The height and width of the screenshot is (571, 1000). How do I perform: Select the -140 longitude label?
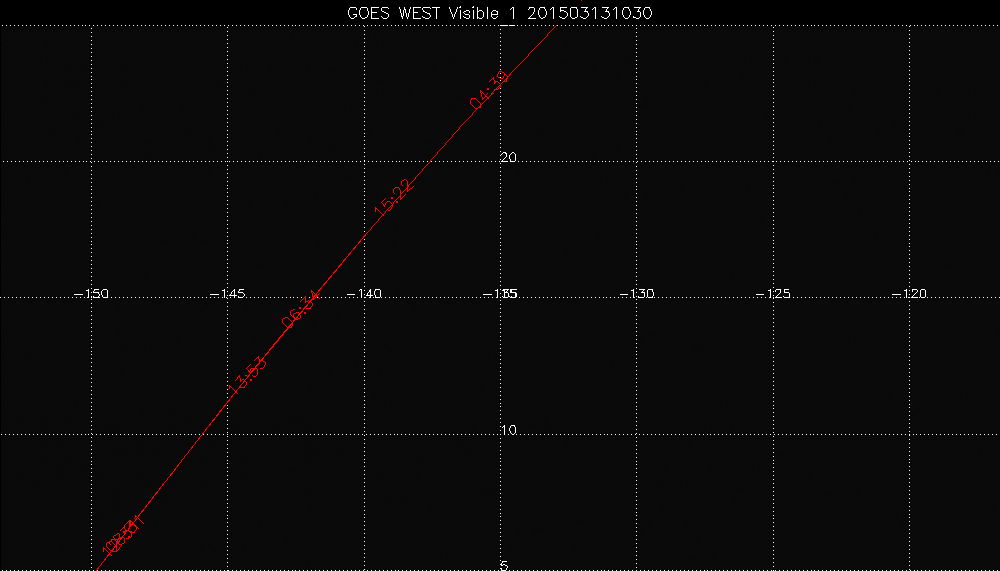click(364, 294)
